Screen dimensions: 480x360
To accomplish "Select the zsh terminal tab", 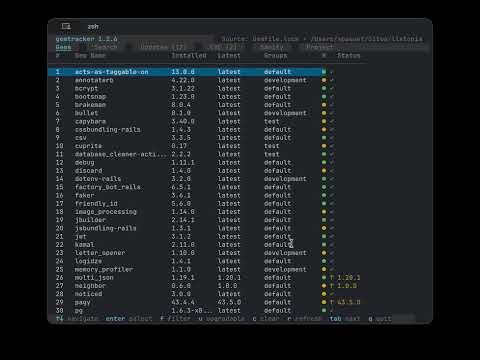I will point(93,27).
